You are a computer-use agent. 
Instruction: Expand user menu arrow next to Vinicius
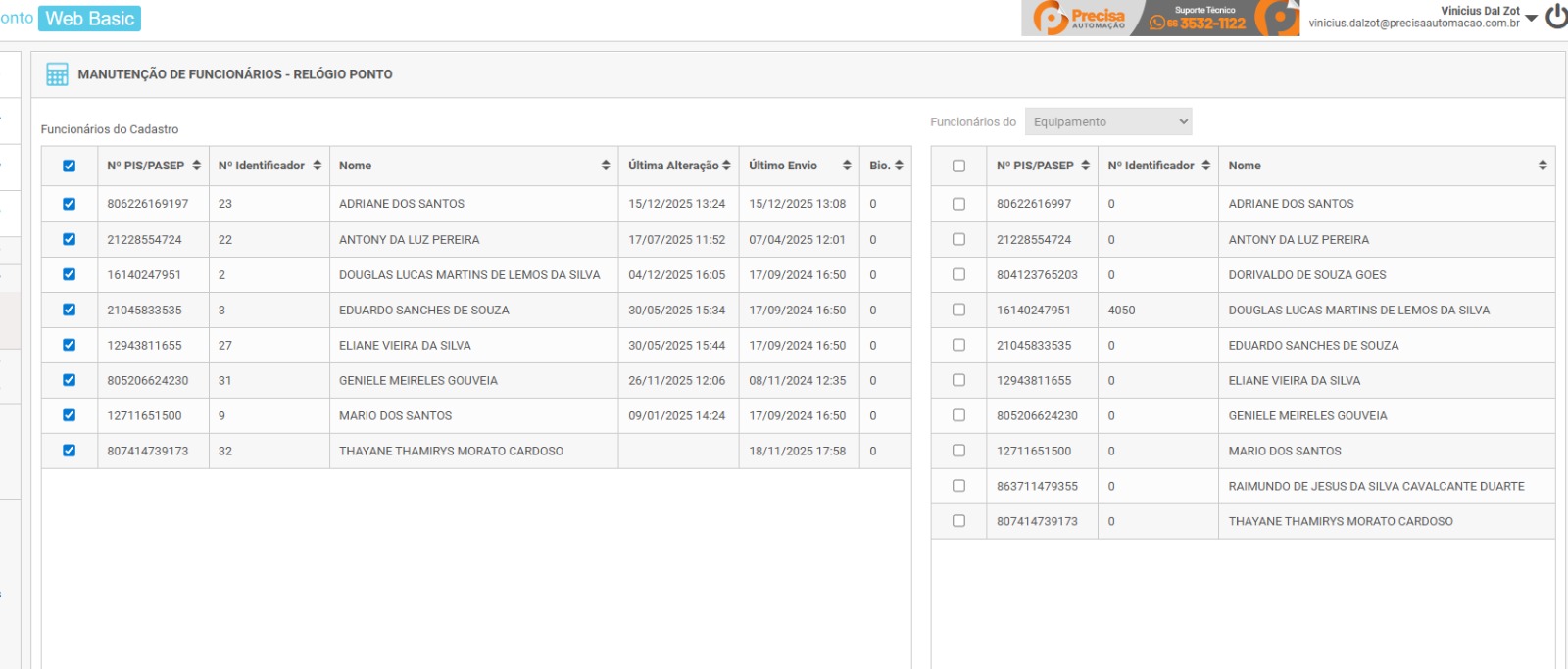point(1532,18)
